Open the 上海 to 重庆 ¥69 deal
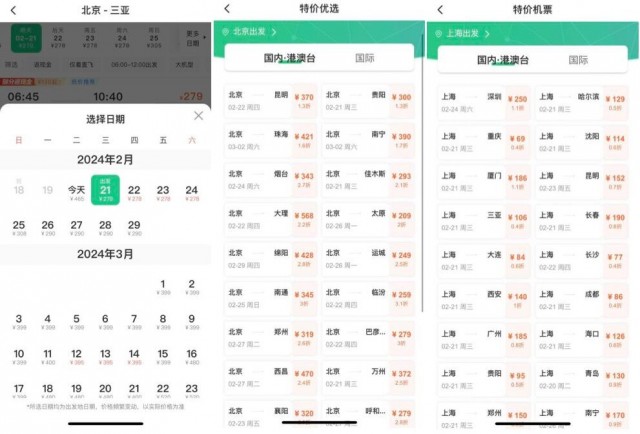This screenshot has width=640, height=434. coord(484,142)
